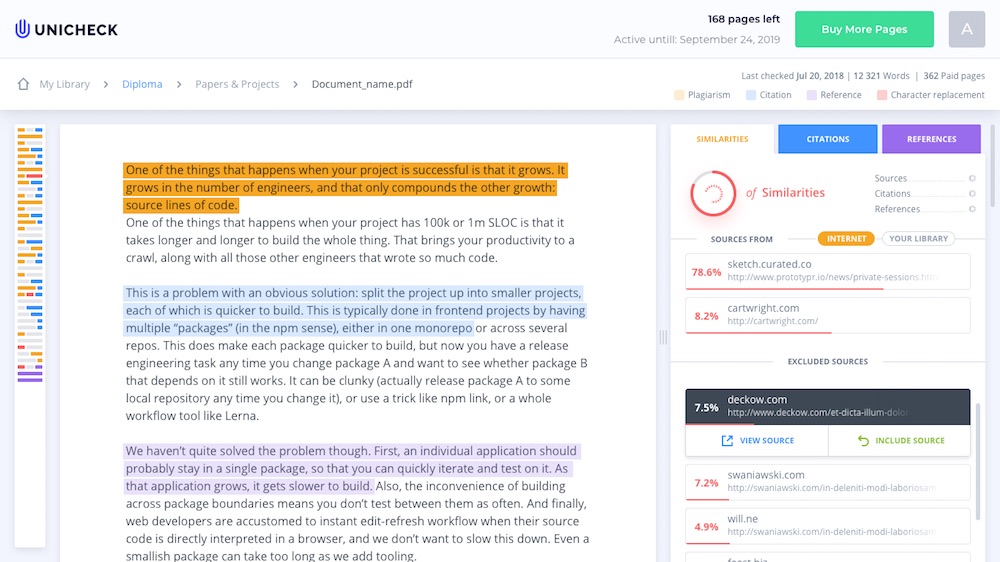Image resolution: width=1000 pixels, height=562 pixels.
Task: Click breadcrumb chevron after Diploma
Action: point(179,84)
